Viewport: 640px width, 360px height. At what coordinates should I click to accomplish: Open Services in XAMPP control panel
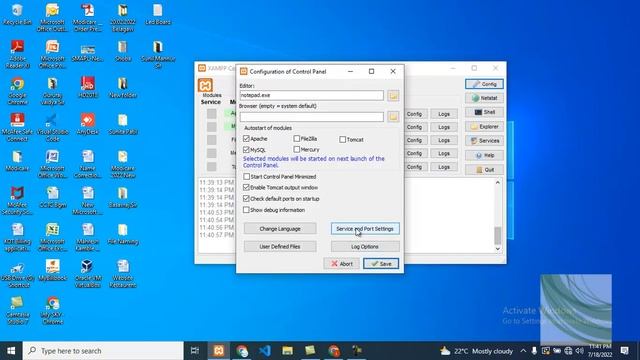(x=484, y=141)
